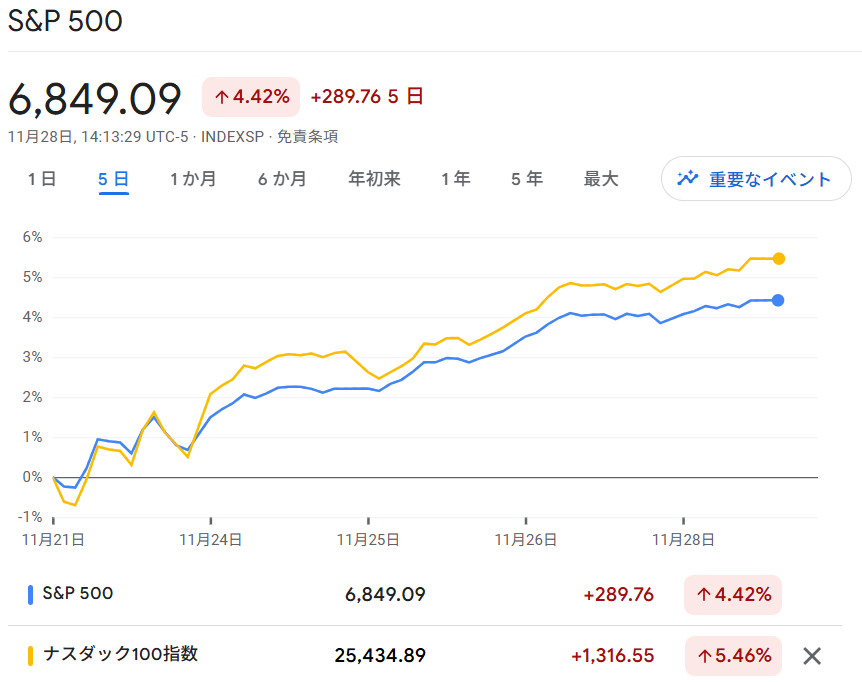Select the 1日 time range tab
Screen dimensions: 862x682
coord(40,178)
